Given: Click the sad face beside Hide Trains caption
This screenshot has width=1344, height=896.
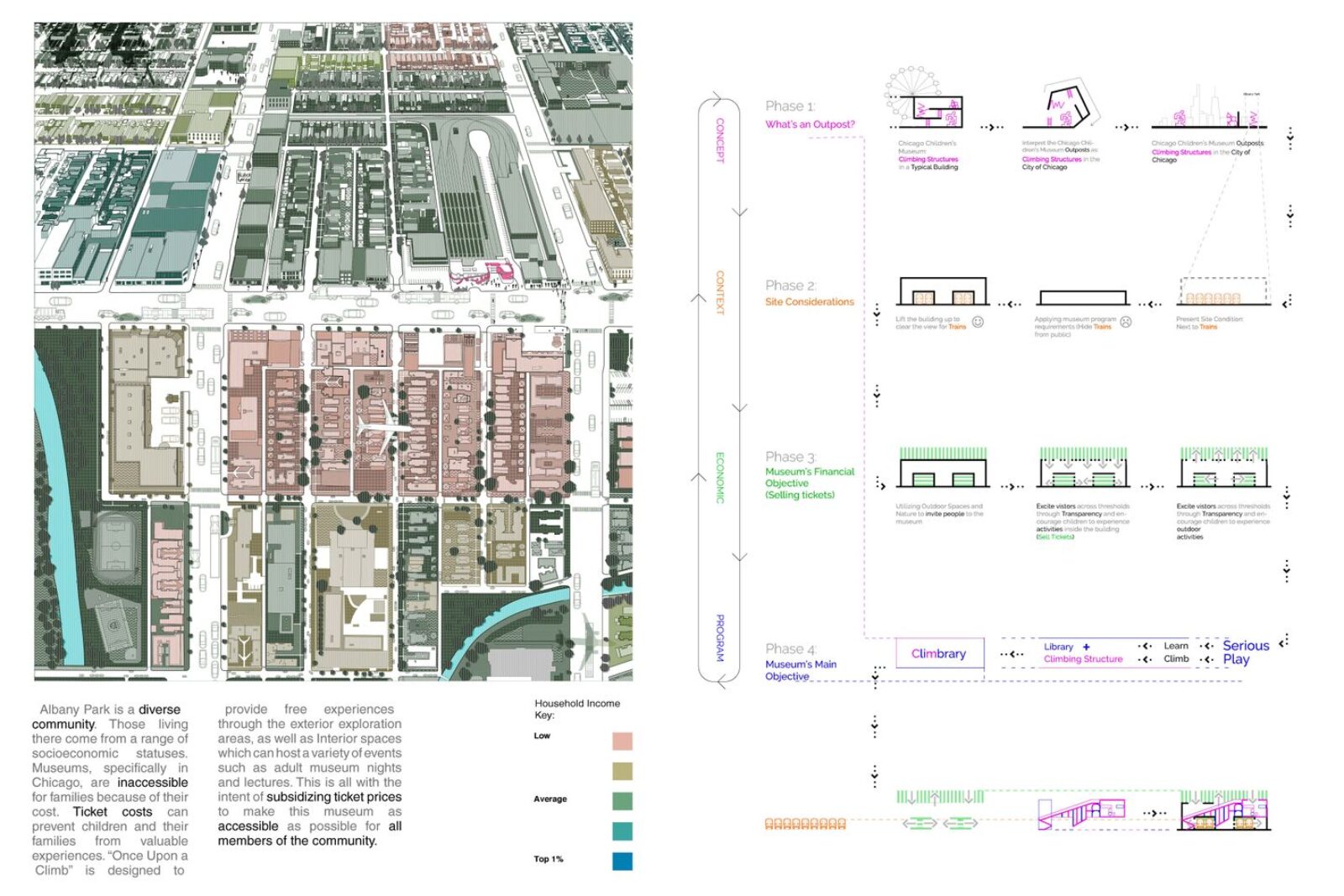Looking at the screenshot, I should [1126, 322].
